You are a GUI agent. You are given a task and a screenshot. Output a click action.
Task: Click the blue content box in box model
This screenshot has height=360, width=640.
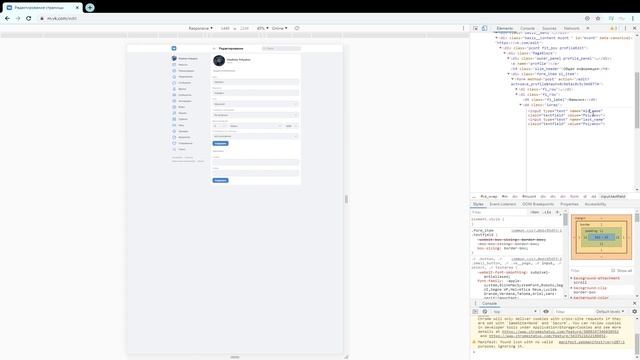[601, 237]
